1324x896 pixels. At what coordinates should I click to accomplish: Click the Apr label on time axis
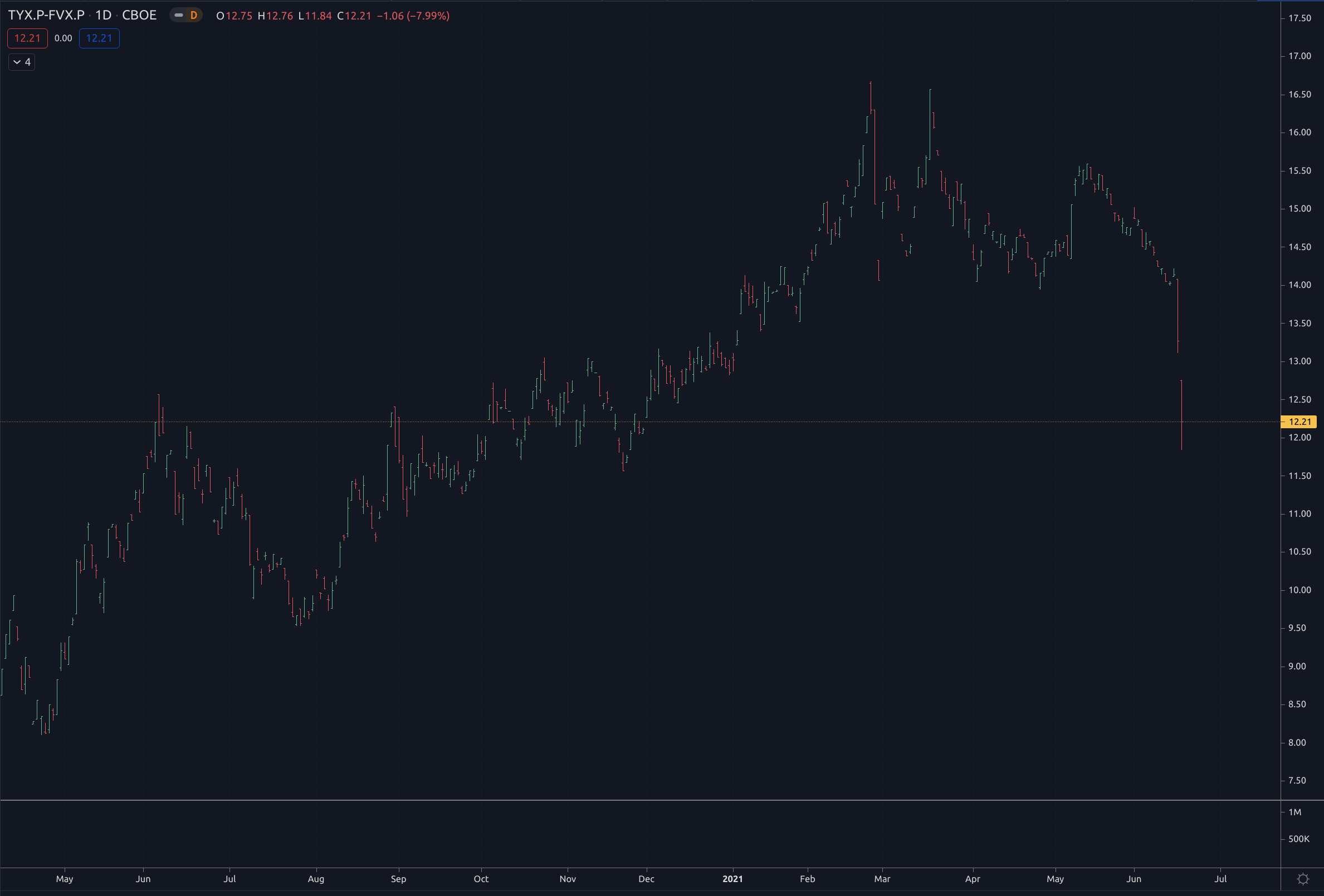coord(973,879)
